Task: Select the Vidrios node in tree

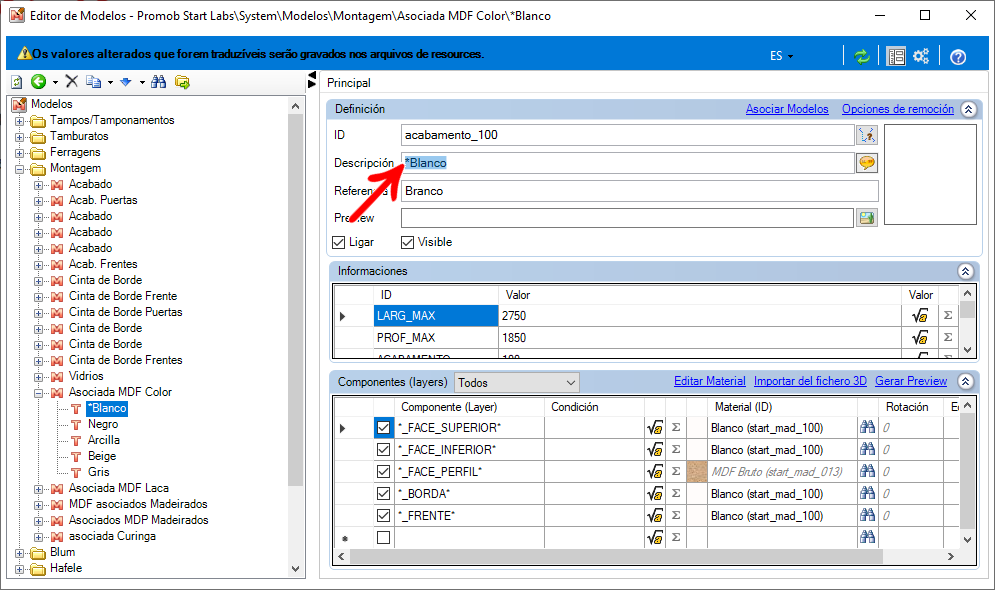Action: 86,376
